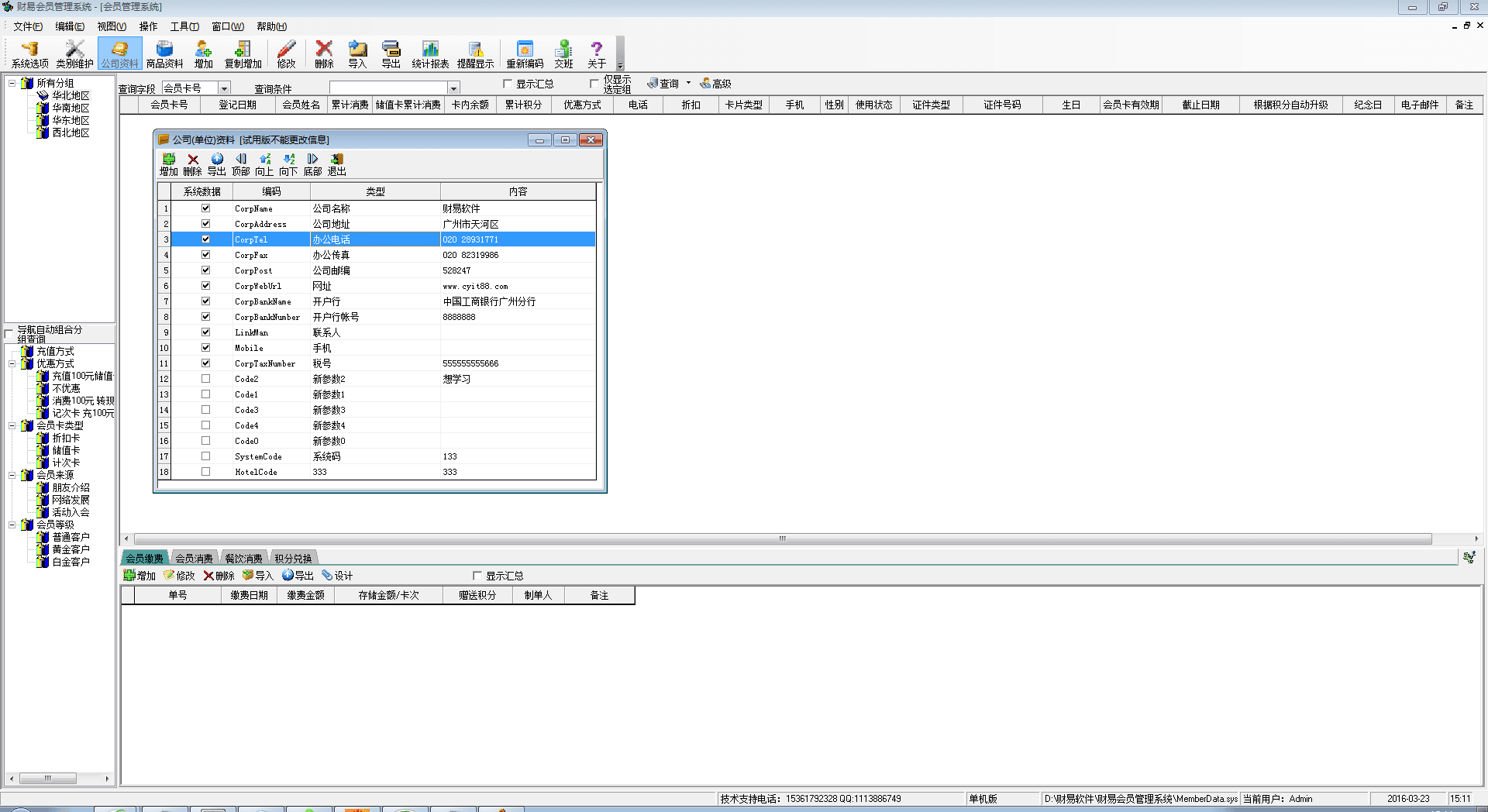Open 商品资料 product data icon
This screenshot has height=812, width=1488.
tap(164, 54)
